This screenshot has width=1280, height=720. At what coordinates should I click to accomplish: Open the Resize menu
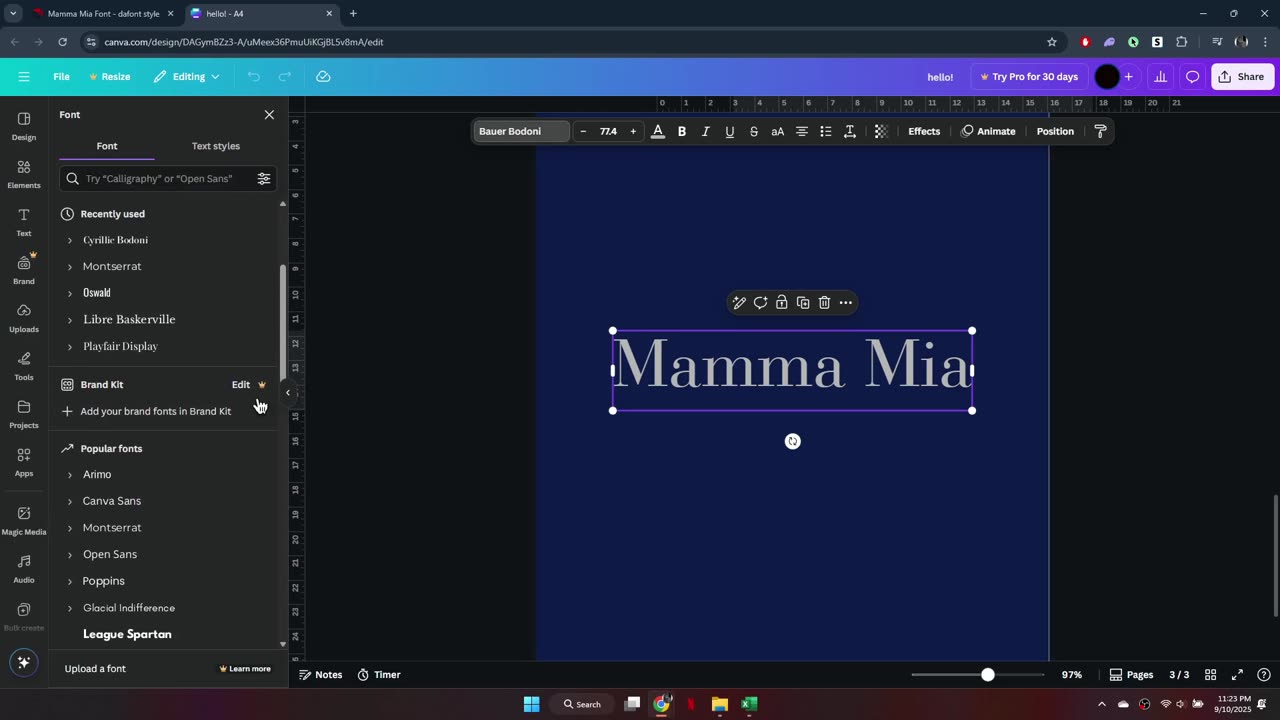pos(110,77)
